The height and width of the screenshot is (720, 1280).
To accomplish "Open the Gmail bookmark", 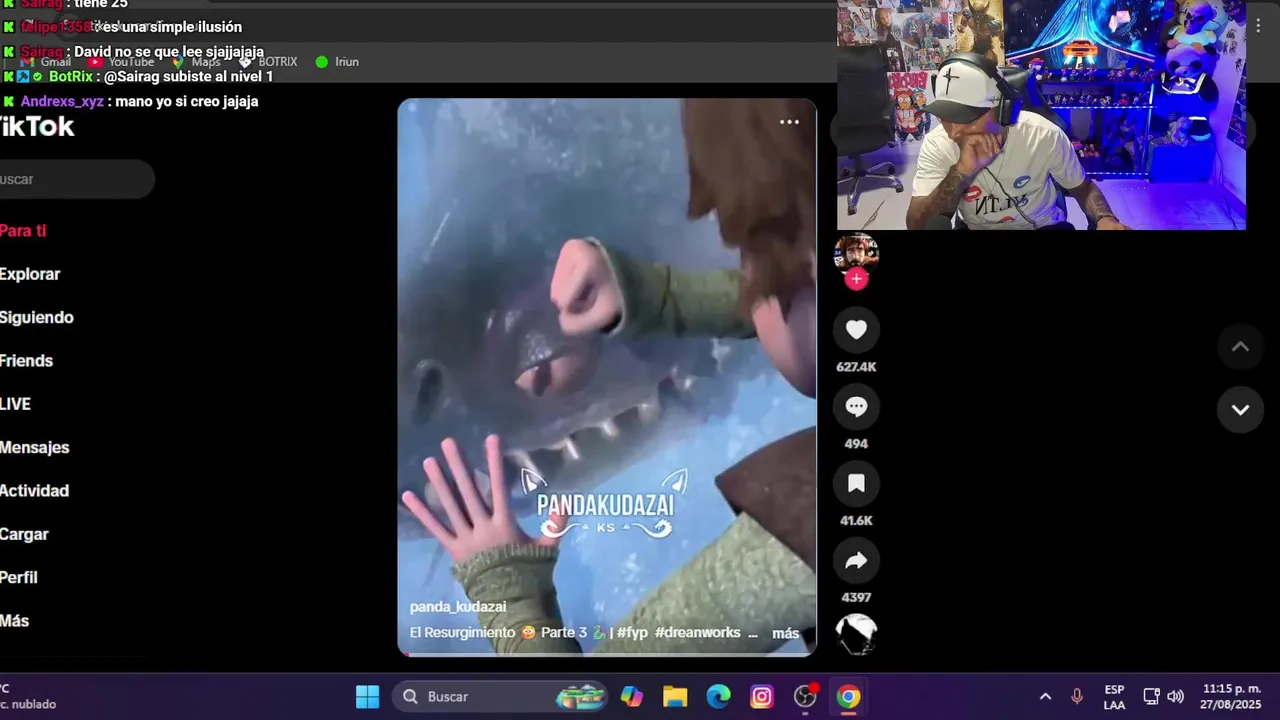I will pos(47,62).
